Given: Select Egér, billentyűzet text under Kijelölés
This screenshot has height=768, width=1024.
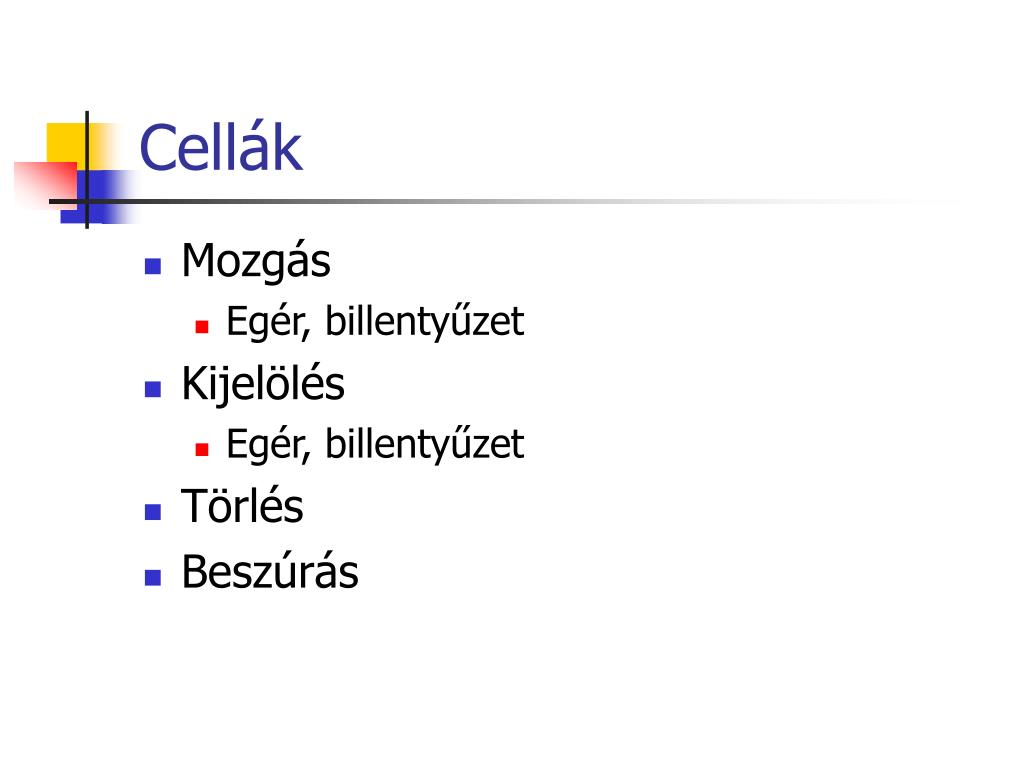Looking at the screenshot, I should pos(375,444).
